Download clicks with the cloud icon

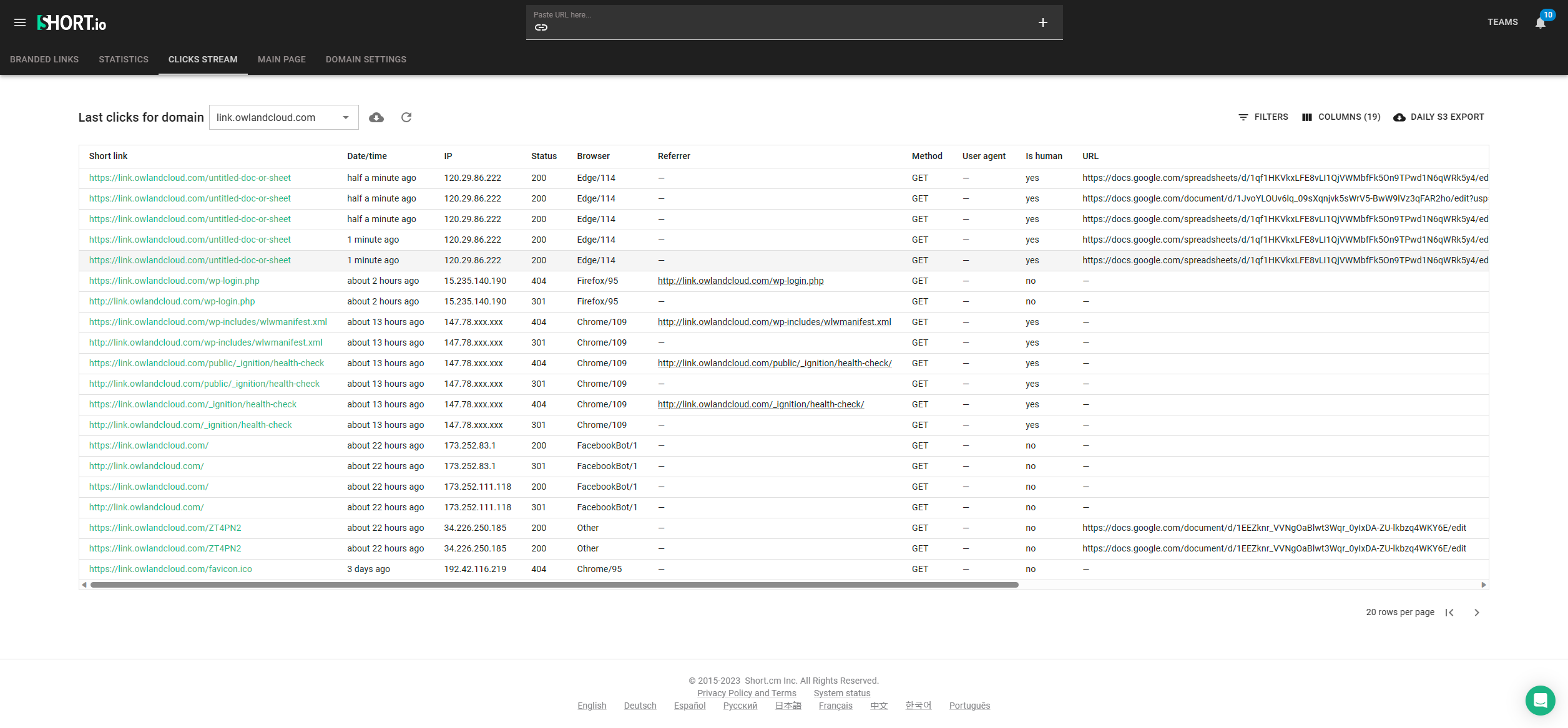[376, 117]
